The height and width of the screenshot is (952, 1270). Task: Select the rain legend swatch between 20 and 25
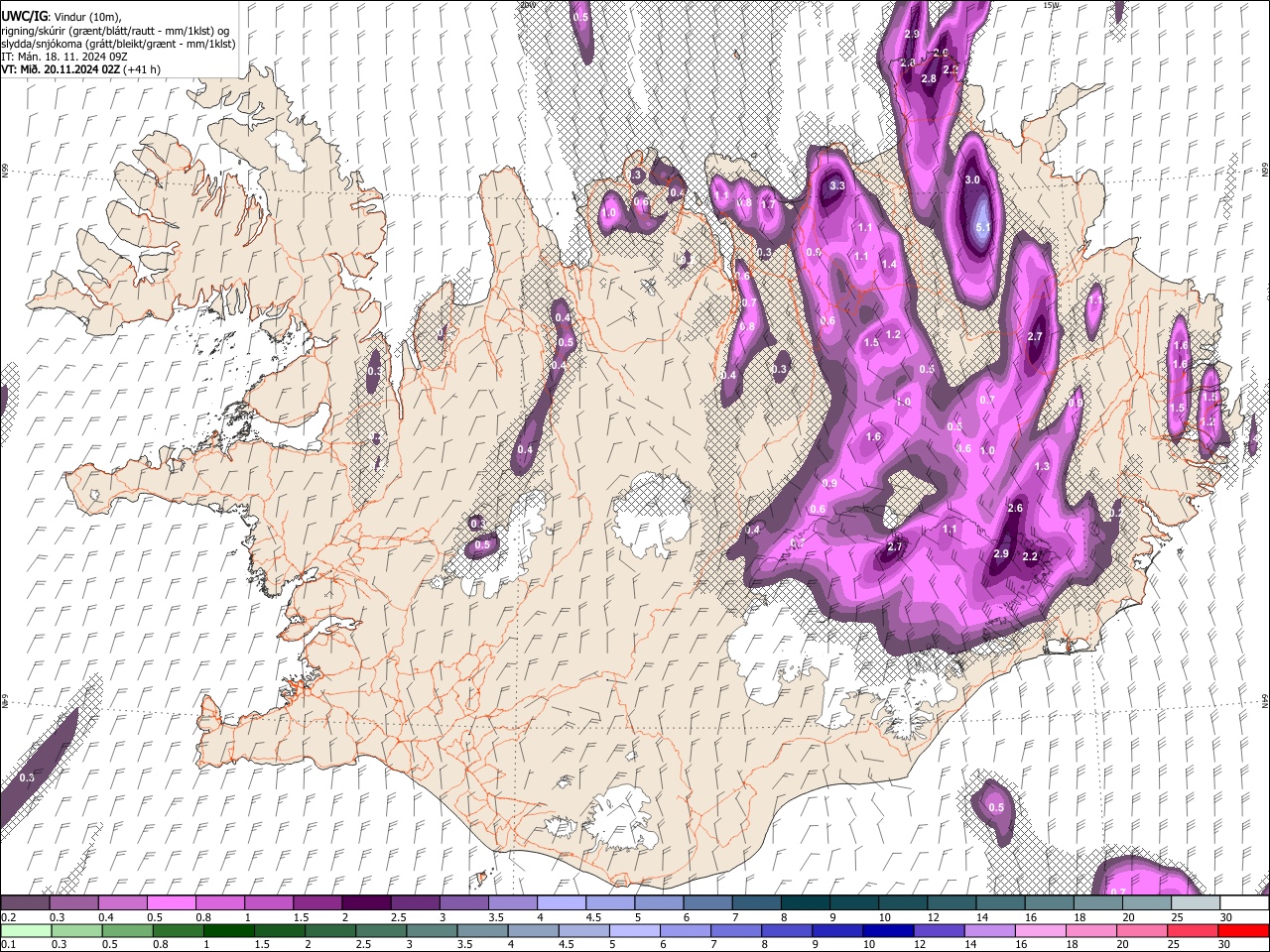(x=1143, y=931)
